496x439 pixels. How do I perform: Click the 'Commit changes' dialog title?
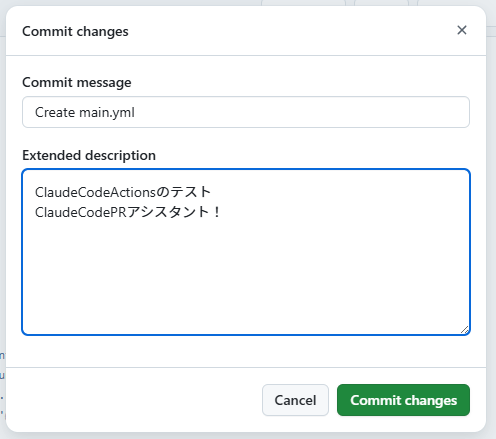[x=75, y=31]
